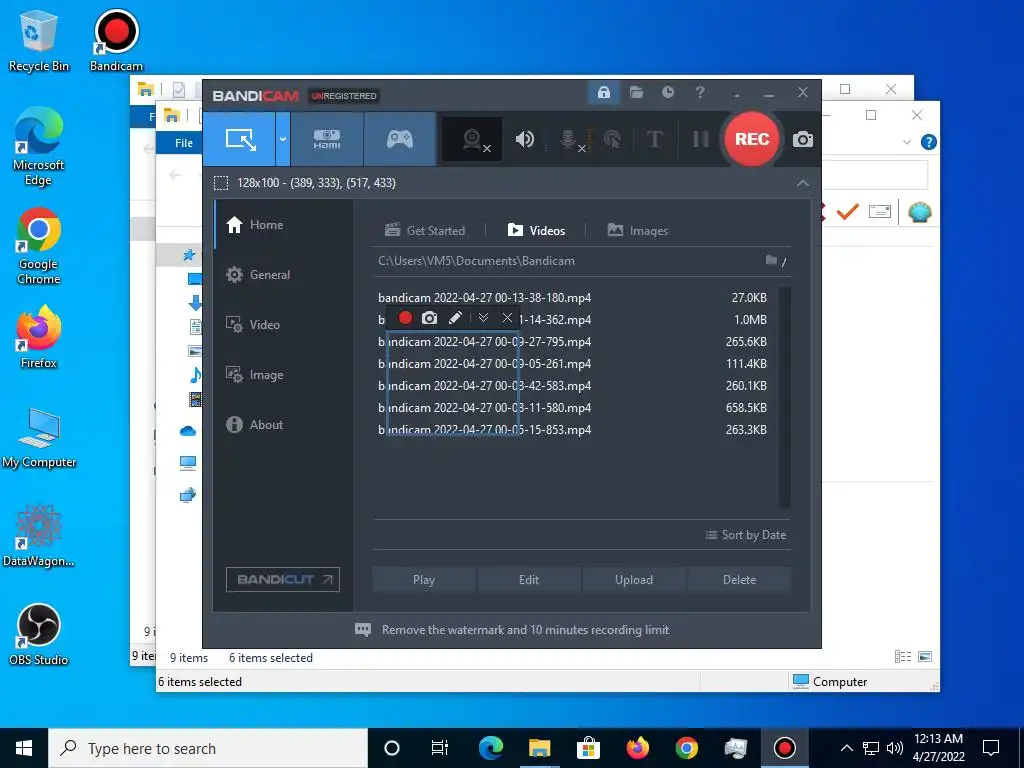Switch Explorer to large icons view
This screenshot has width=1024, height=768.
925,657
